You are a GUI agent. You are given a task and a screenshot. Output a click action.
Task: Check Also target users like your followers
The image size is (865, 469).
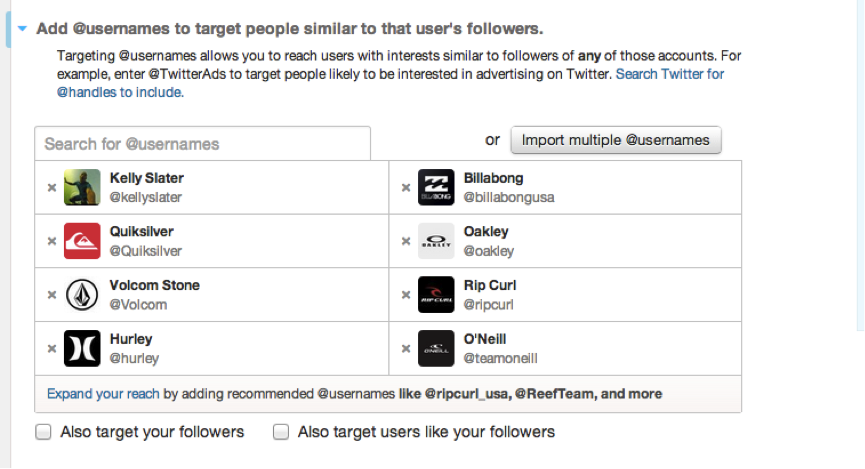[x=281, y=431]
